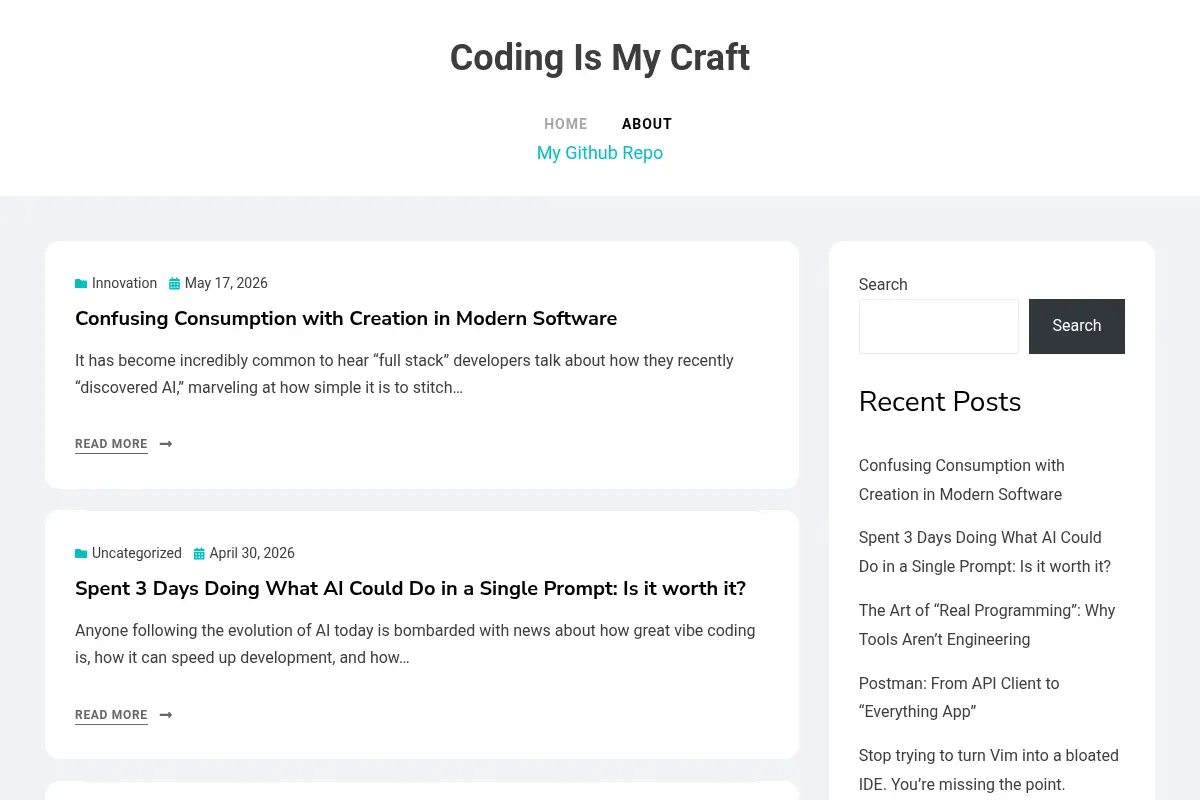The width and height of the screenshot is (1200, 800).
Task: Click the calendar icon next to April 30, 2026
Action: [x=199, y=554]
